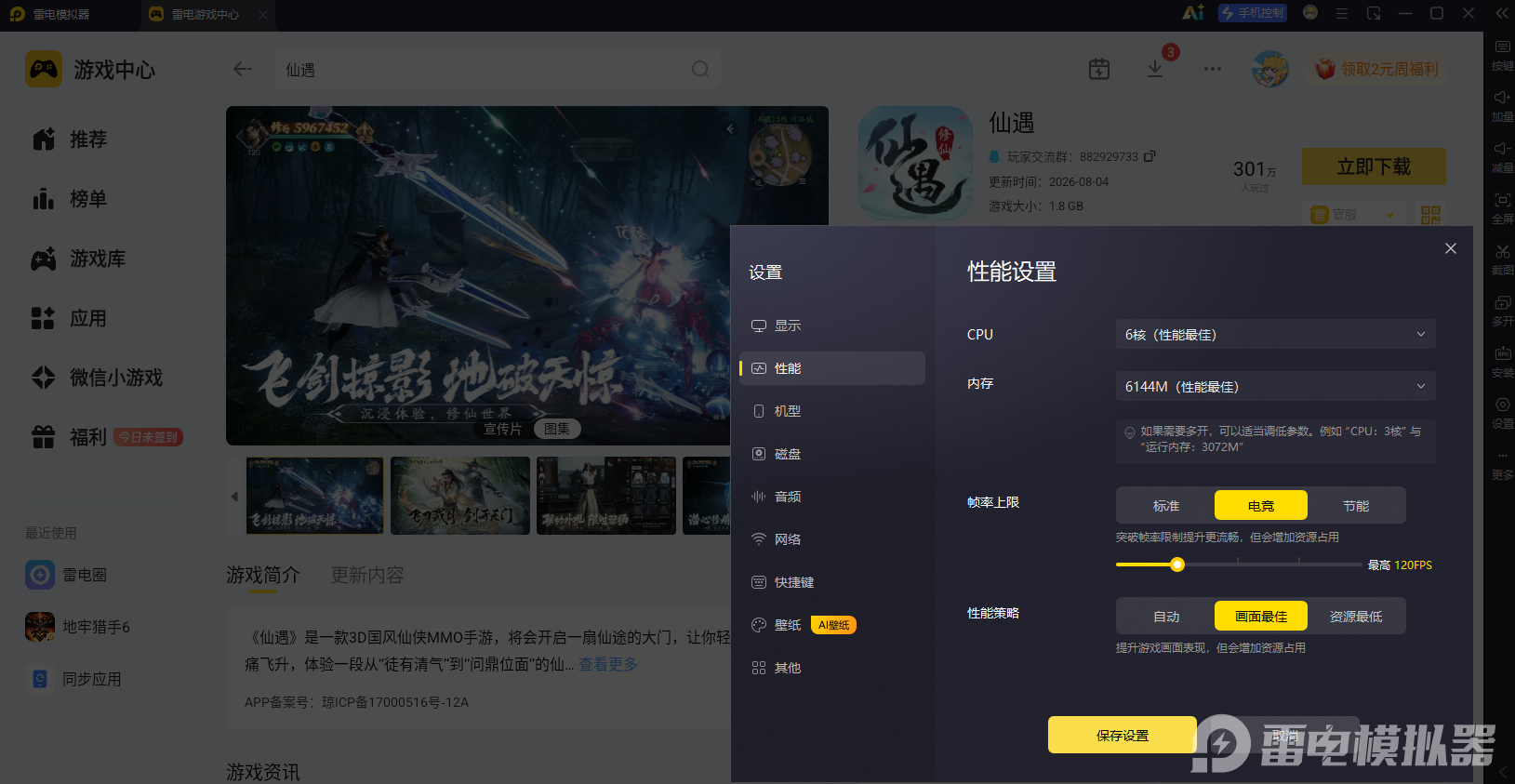Select 电竞 frame rate limit
This screenshot has width=1515, height=784.
point(1261,505)
